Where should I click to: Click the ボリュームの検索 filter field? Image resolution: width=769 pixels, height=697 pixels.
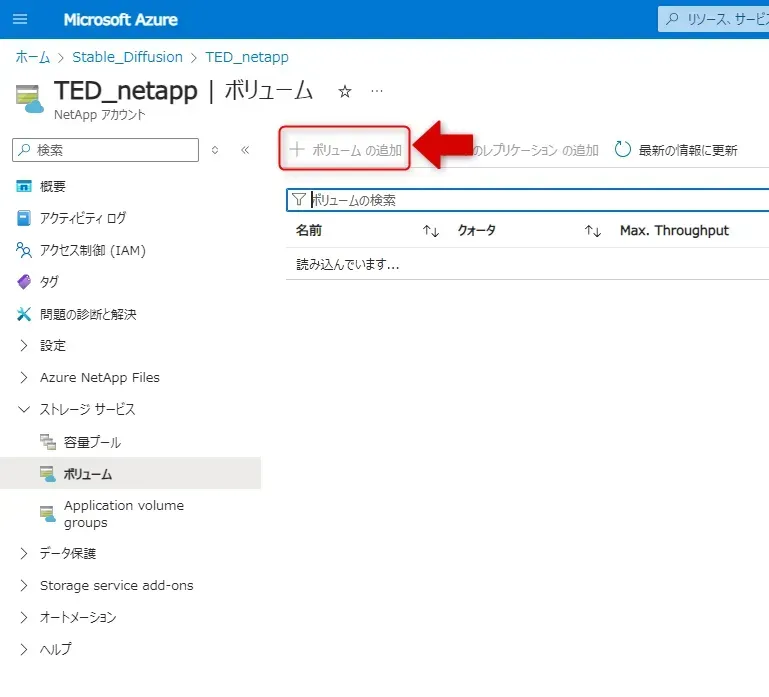pyautogui.click(x=530, y=200)
